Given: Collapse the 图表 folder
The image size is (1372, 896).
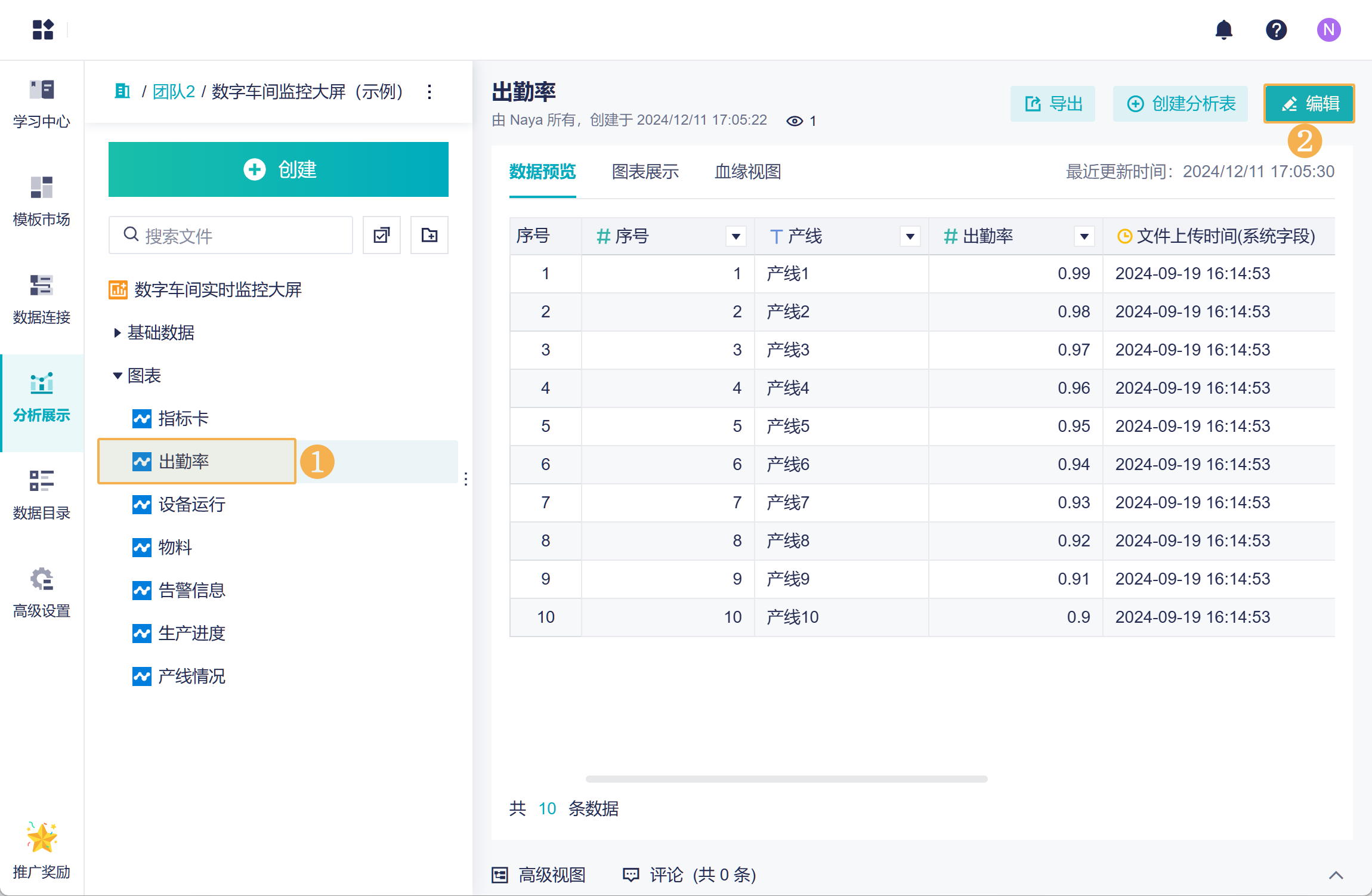Looking at the screenshot, I should click(x=118, y=376).
